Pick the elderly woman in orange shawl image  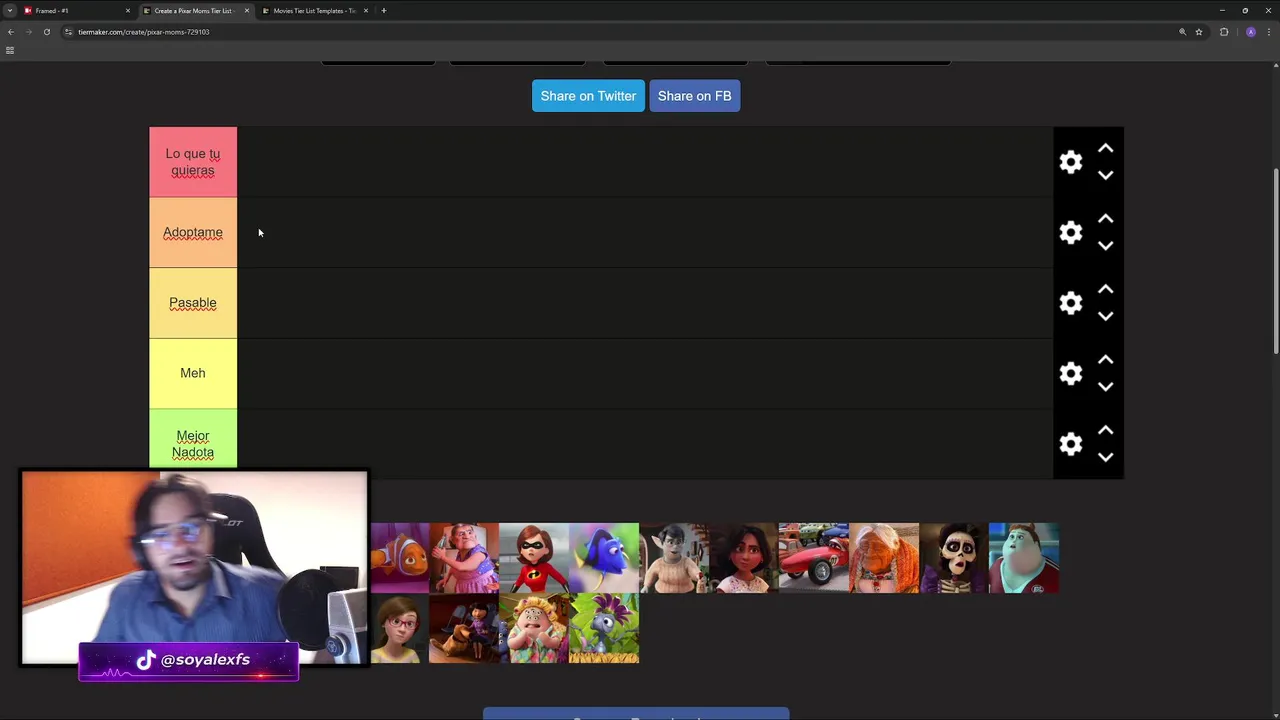(884, 558)
